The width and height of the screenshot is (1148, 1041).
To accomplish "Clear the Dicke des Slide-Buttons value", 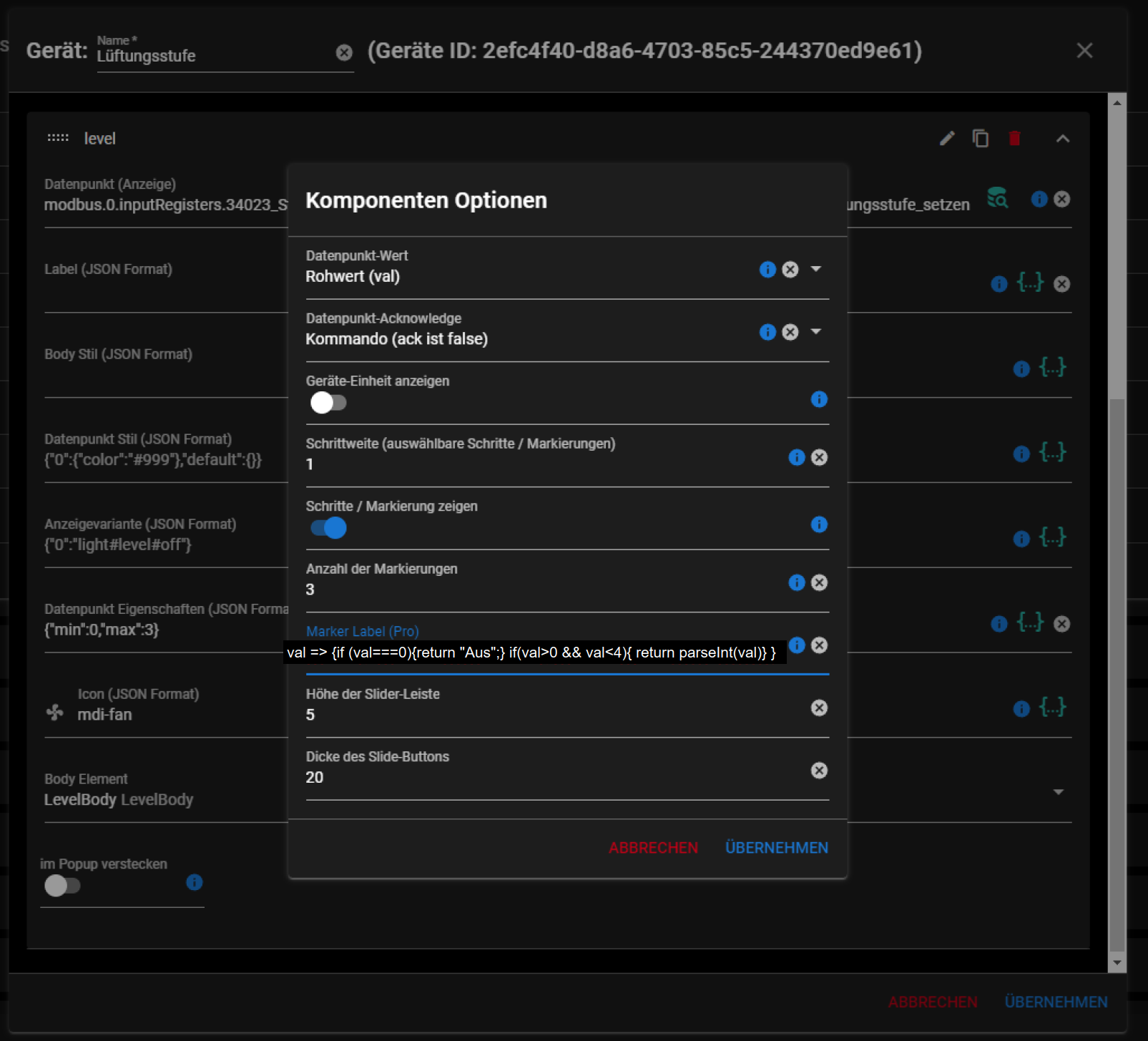I will pos(820,771).
